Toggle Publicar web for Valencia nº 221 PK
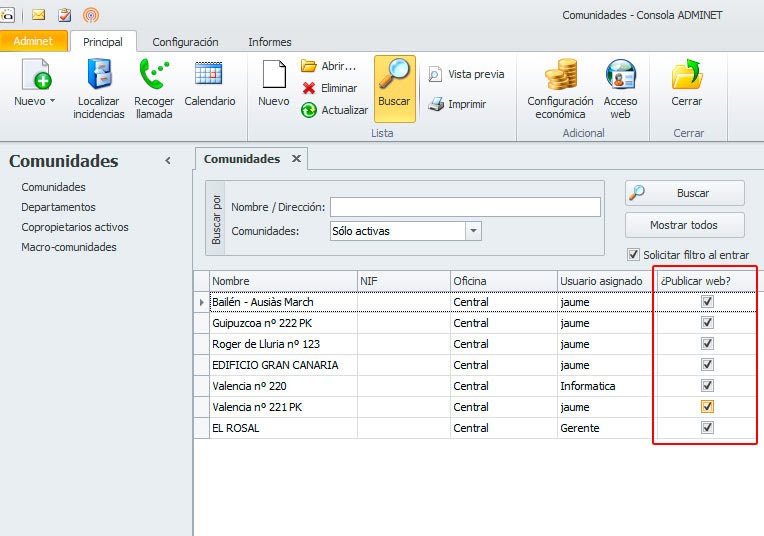Screen dimensions: 764x536 click(707, 407)
